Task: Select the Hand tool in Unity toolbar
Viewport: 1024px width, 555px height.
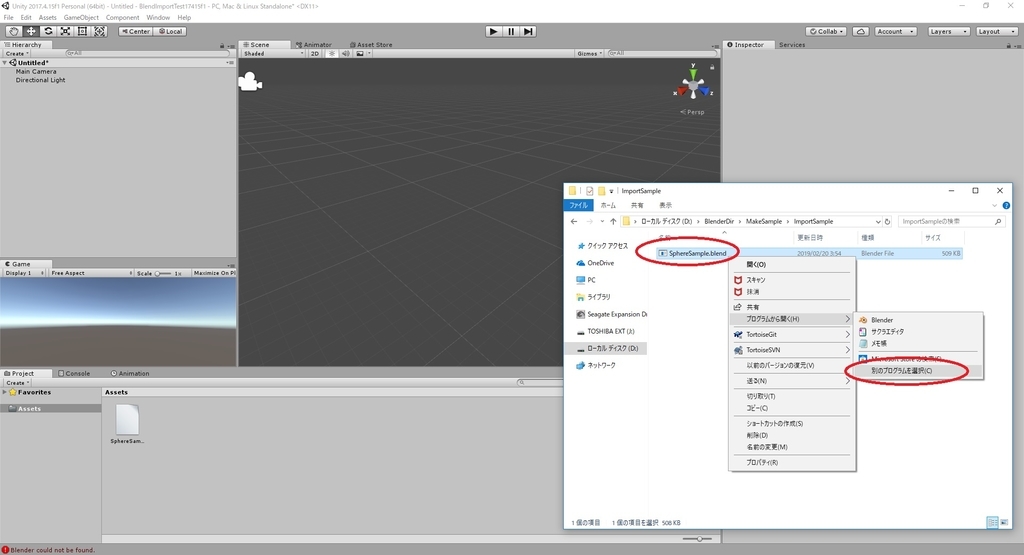Action: pyautogui.click(x=13, y=31)
